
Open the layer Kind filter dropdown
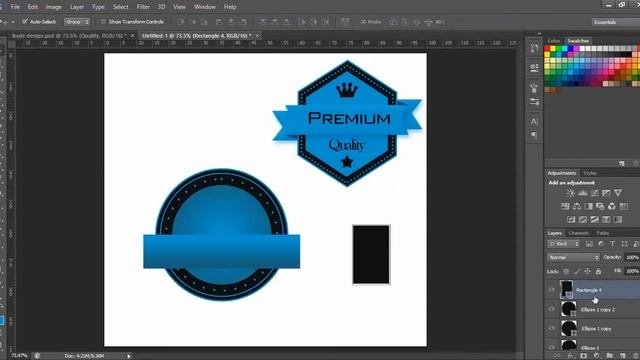[x=564, y=244]
